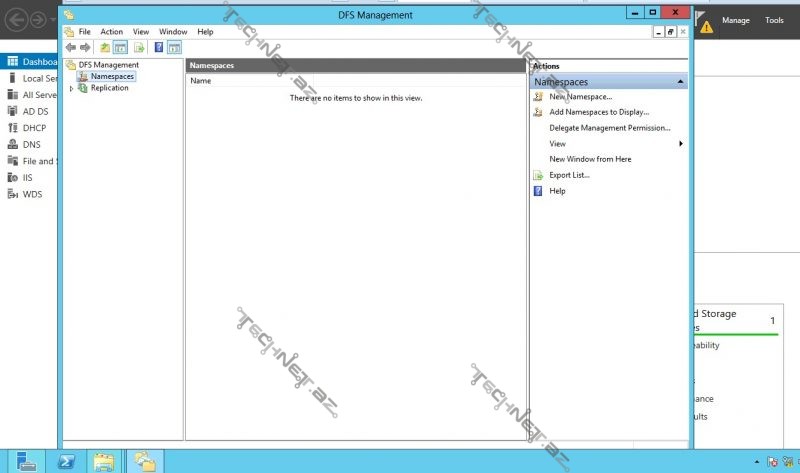Toggle the Show/Hide Console Tree icon
800x473 pixels.
coord(120,47)
